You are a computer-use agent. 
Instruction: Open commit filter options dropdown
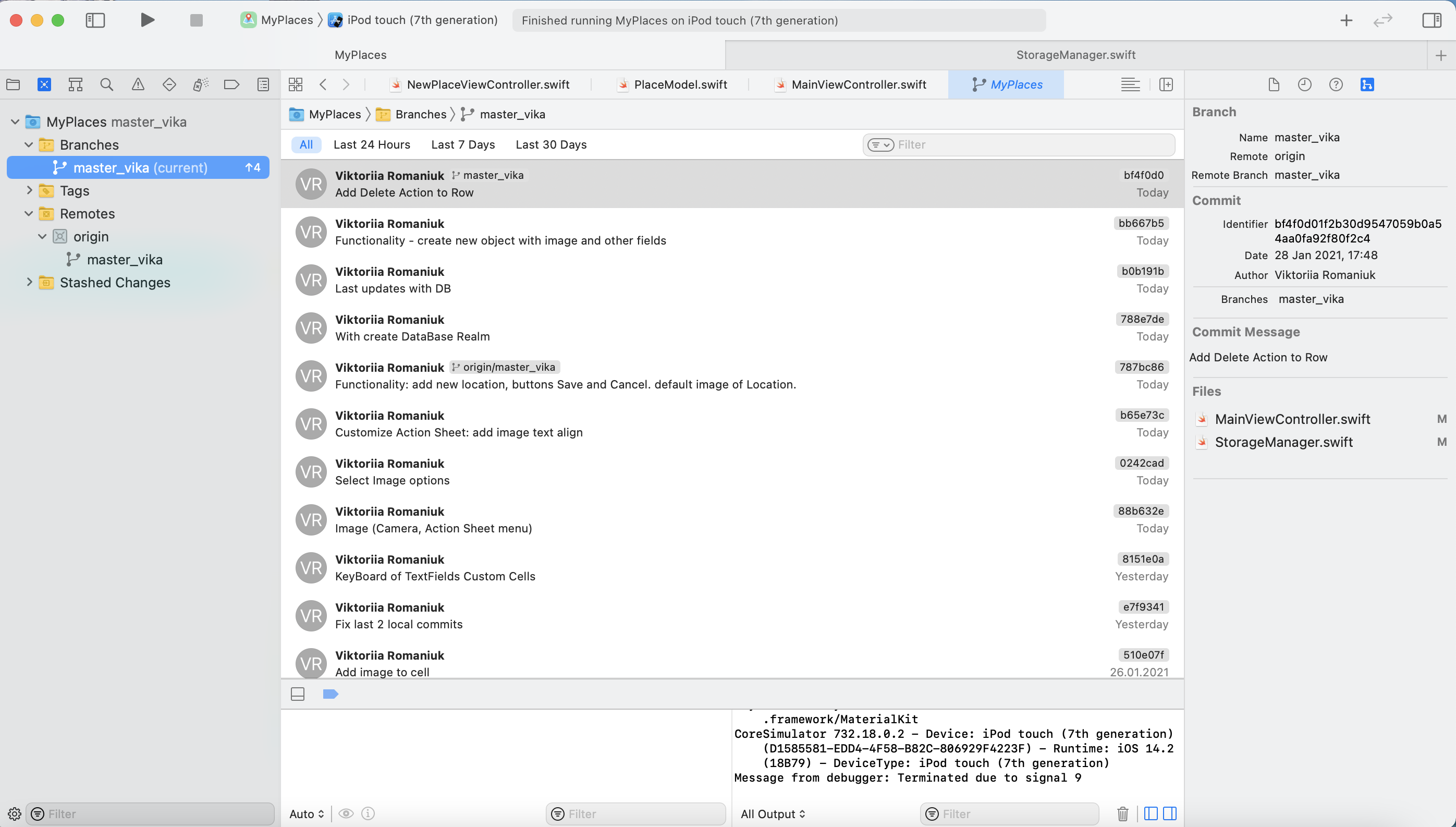[880, 145]
